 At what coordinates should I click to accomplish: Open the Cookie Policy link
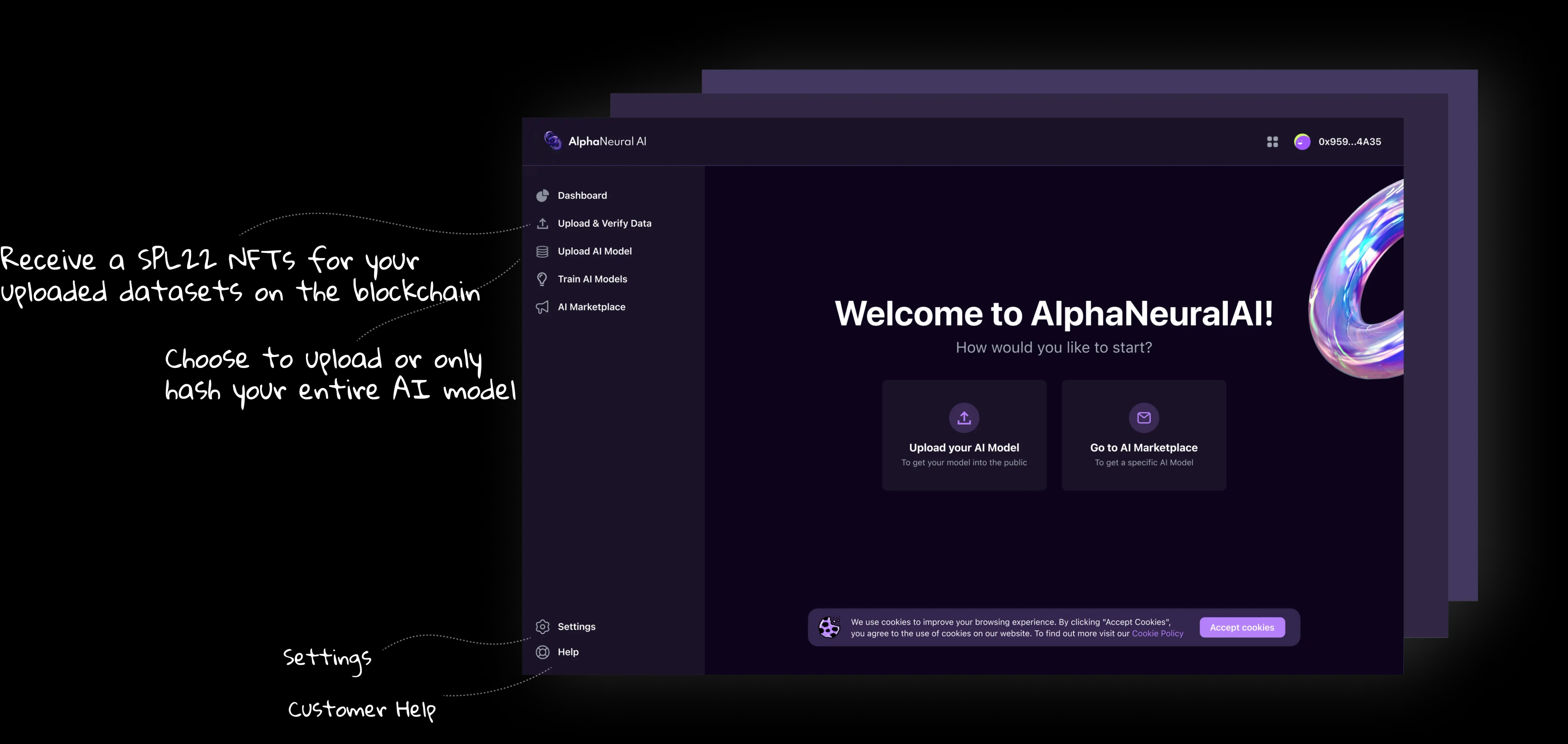1157,634
